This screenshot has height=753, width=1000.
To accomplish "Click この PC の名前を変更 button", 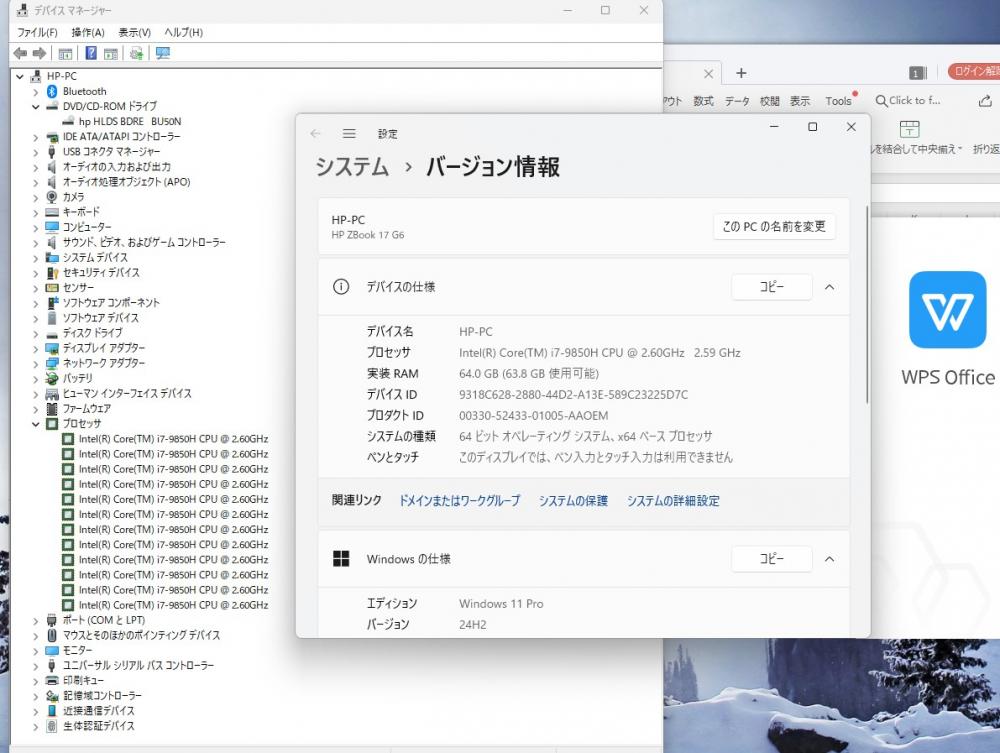I will (x=774, y=226).
